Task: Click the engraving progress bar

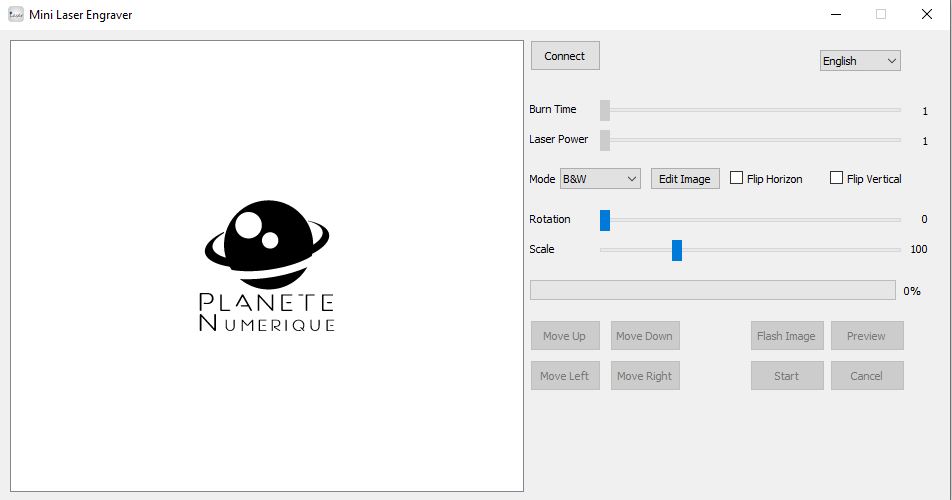Action: pyautogui.click(x=713, y=290)
